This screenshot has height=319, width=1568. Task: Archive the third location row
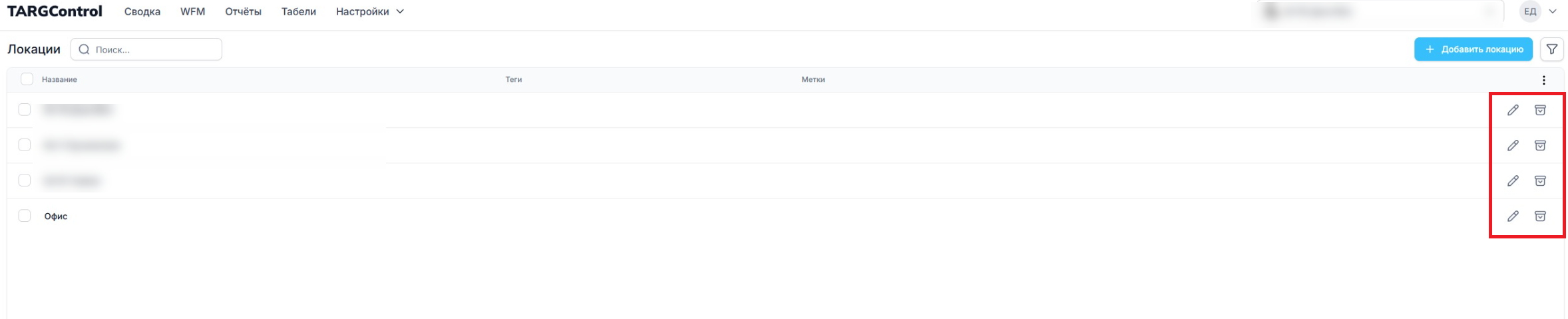[1540, 180]
